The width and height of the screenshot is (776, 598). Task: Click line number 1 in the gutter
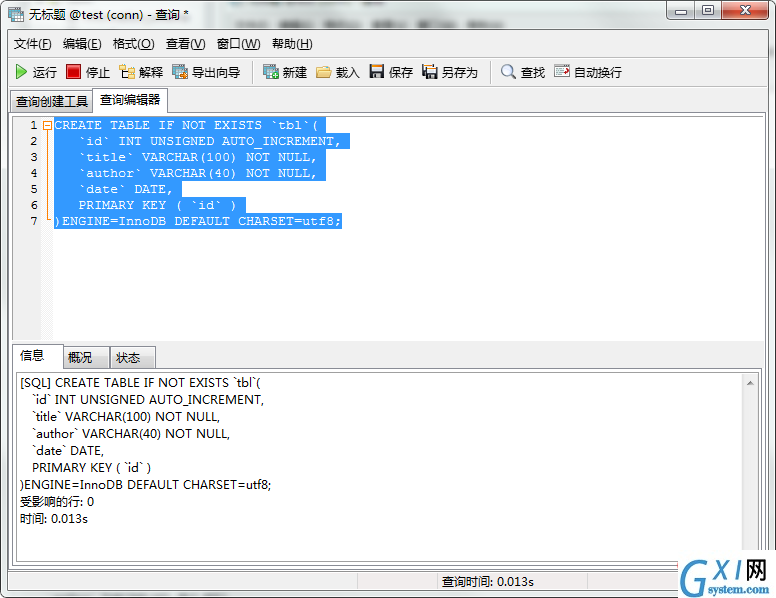[x=34, y=125]
